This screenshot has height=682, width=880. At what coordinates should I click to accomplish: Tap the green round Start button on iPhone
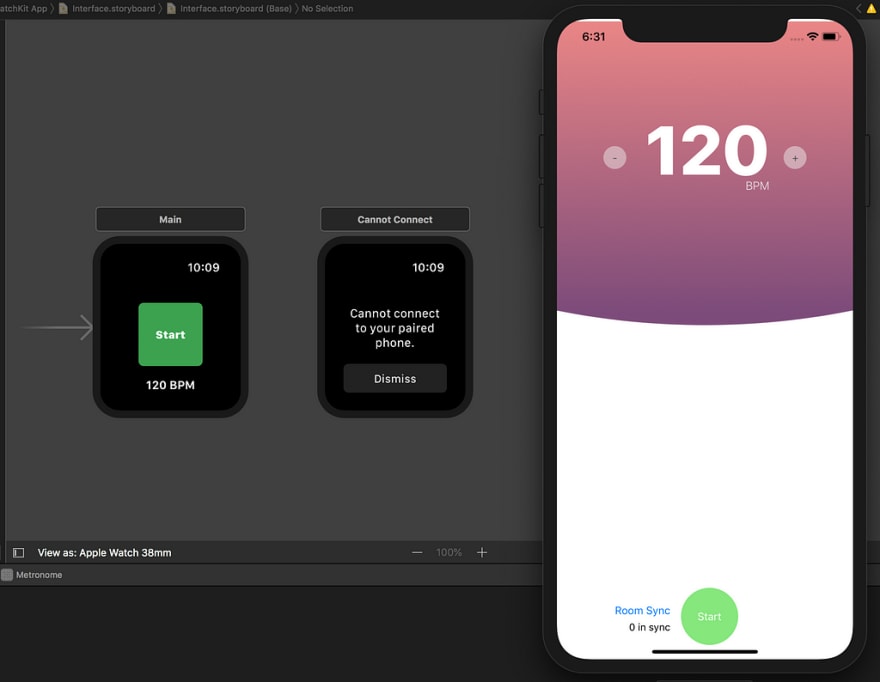709,616
